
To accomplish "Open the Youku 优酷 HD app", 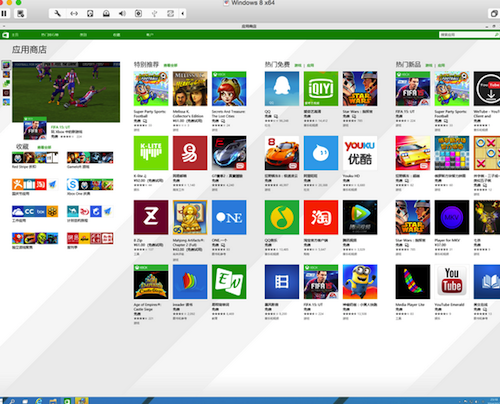I will [360, 153].
